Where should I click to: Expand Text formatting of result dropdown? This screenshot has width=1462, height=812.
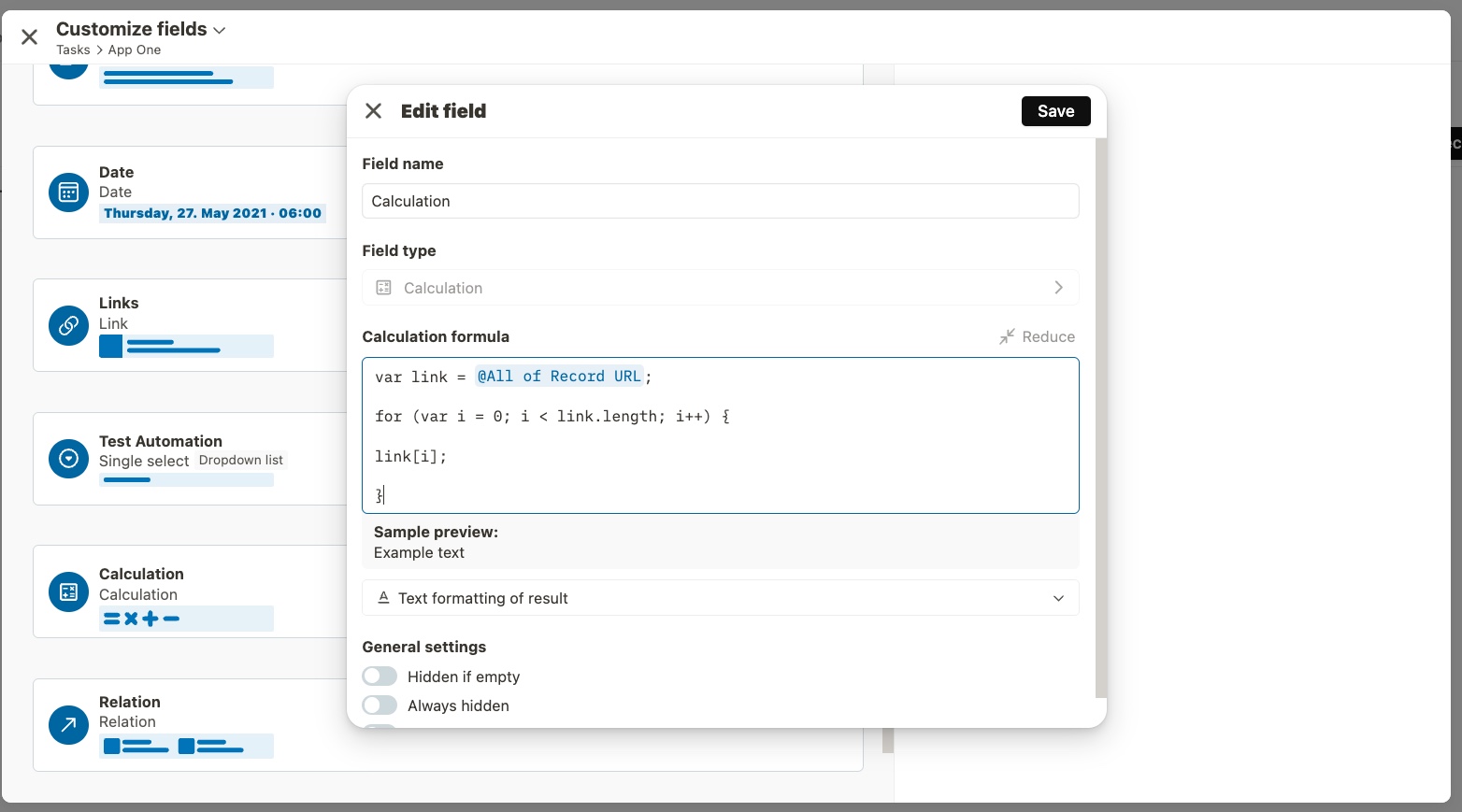(x=720, y=598)
